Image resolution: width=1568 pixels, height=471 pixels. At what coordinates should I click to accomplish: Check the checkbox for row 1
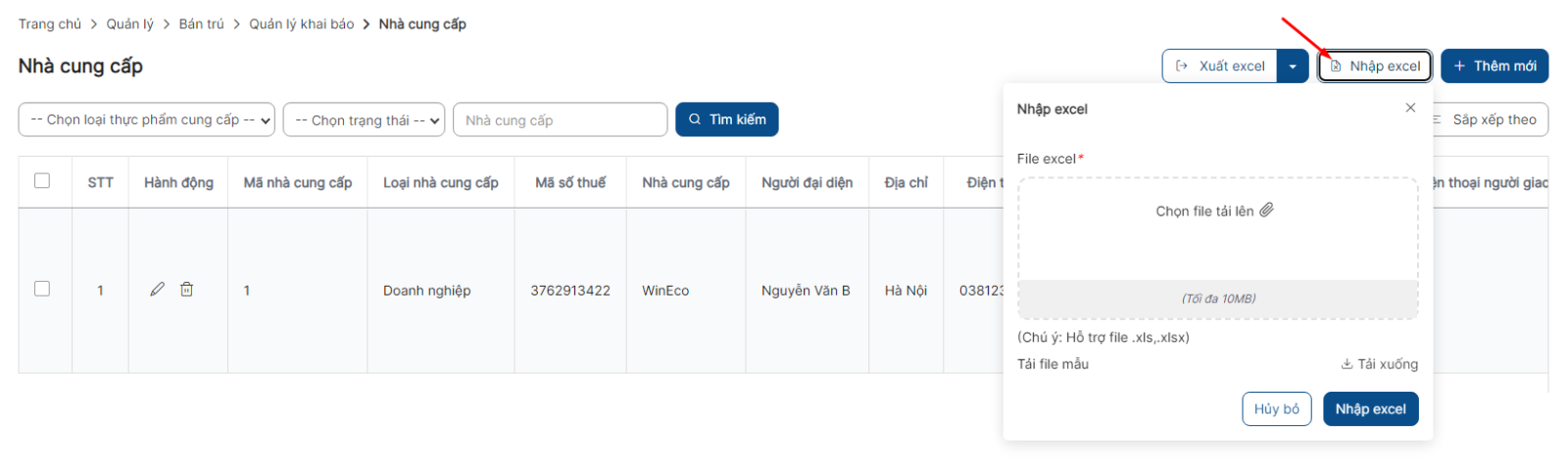pos(42,289)
